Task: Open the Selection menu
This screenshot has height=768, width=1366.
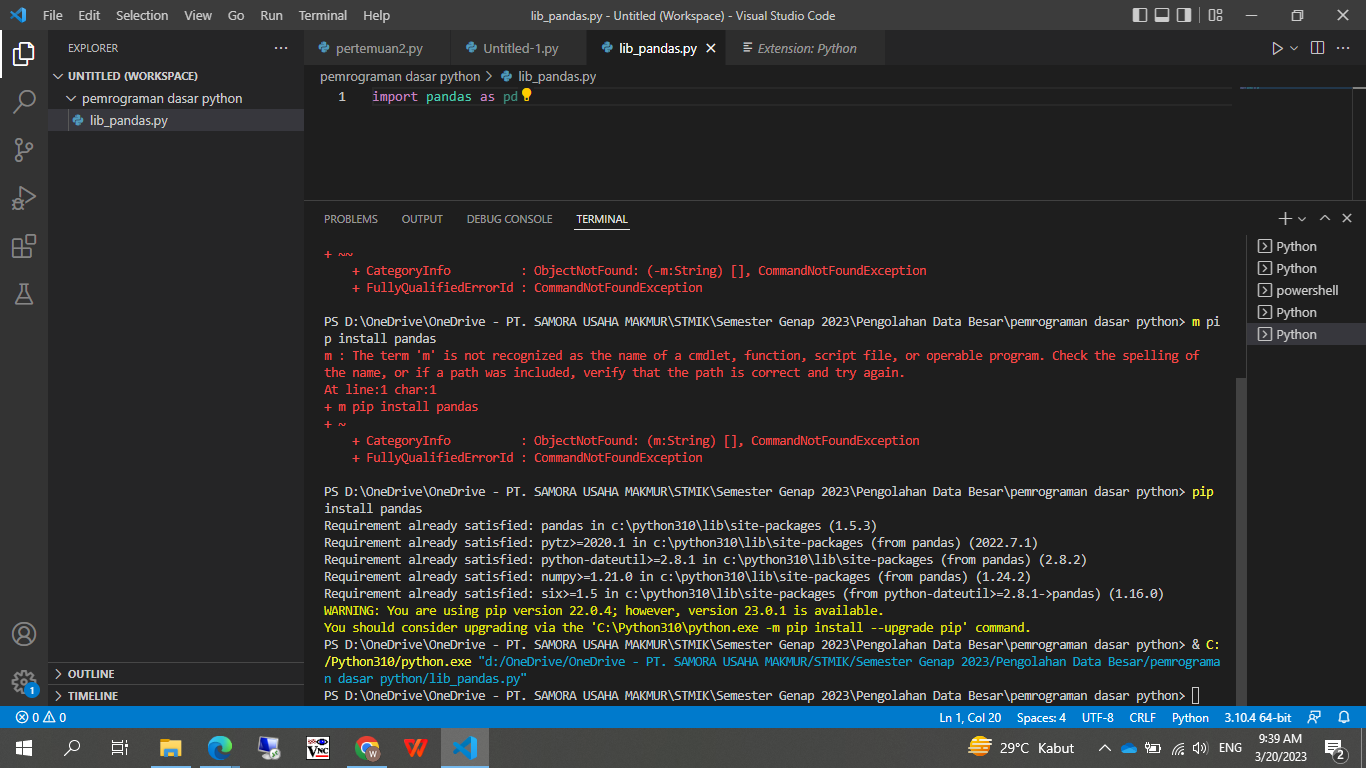Action: point(142,15)
